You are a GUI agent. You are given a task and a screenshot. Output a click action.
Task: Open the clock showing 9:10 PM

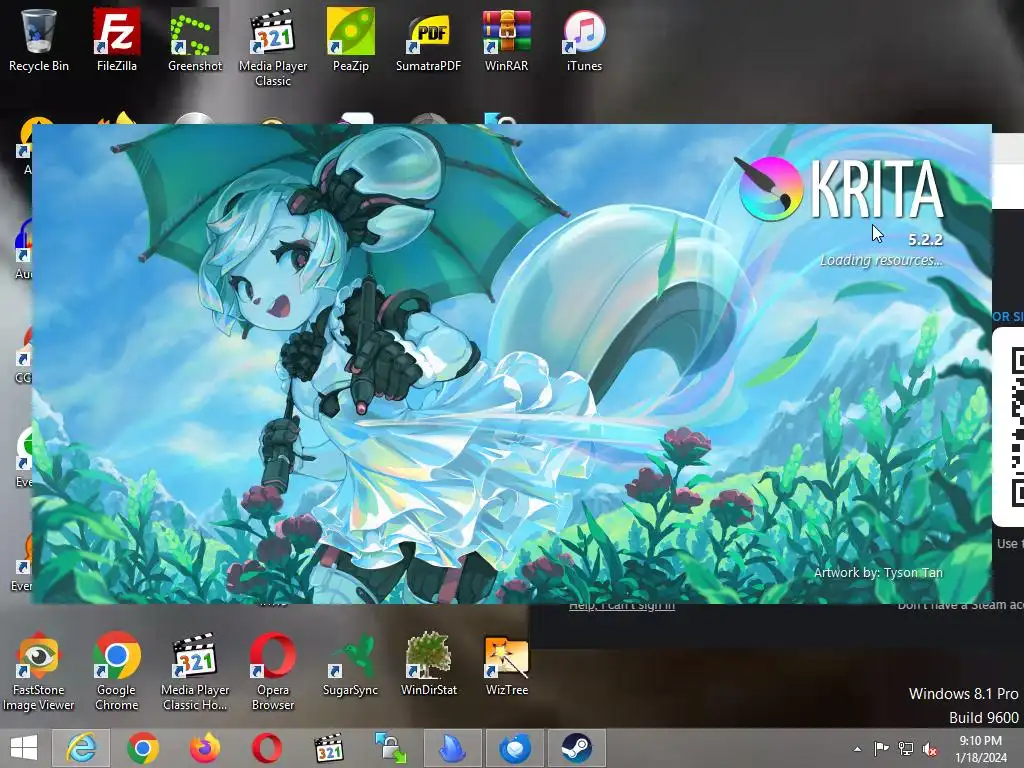point(981,748)
